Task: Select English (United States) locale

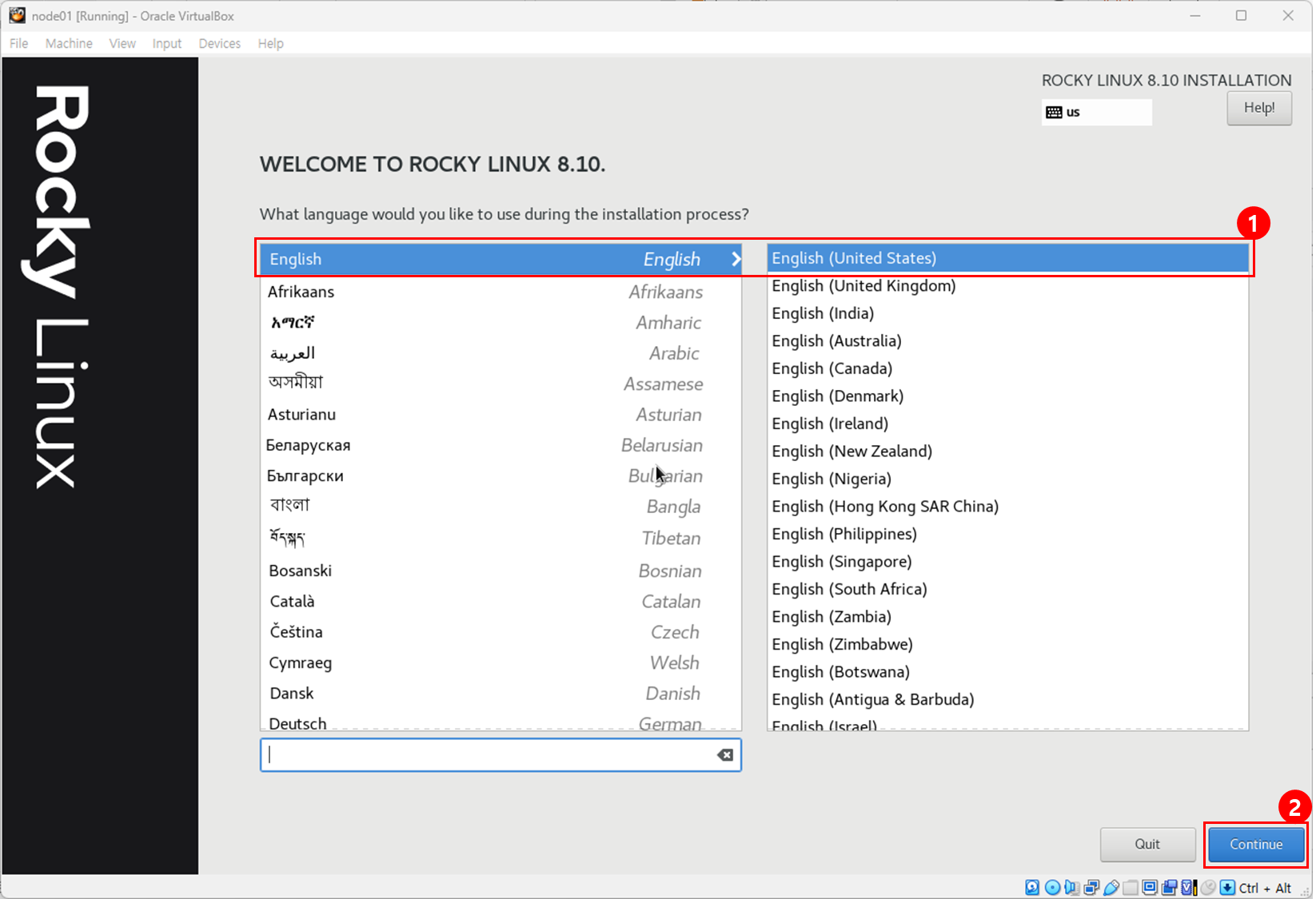Action: point(1007,258)
